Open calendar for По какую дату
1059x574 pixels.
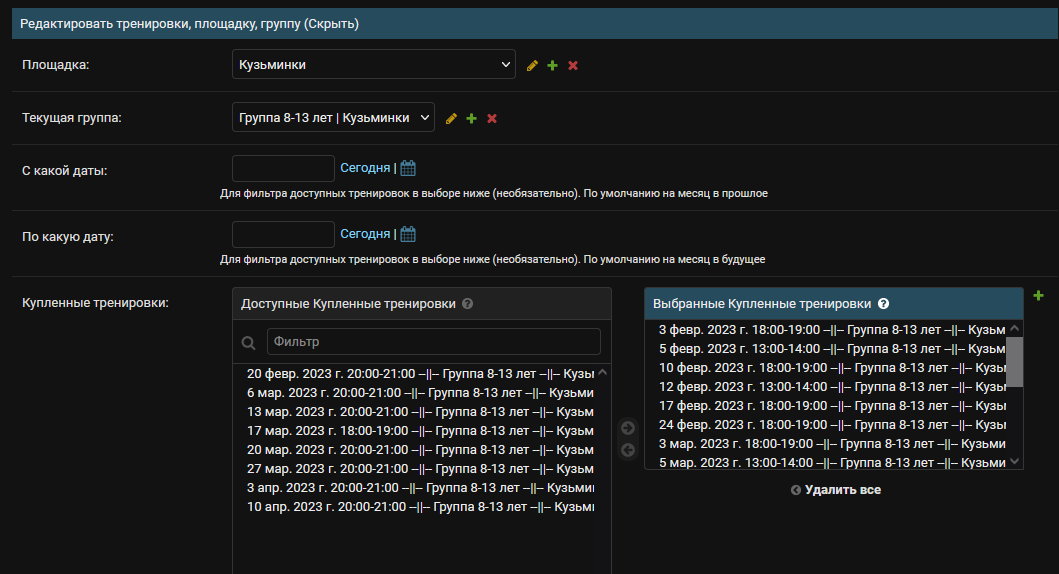(x=408, y=234)
